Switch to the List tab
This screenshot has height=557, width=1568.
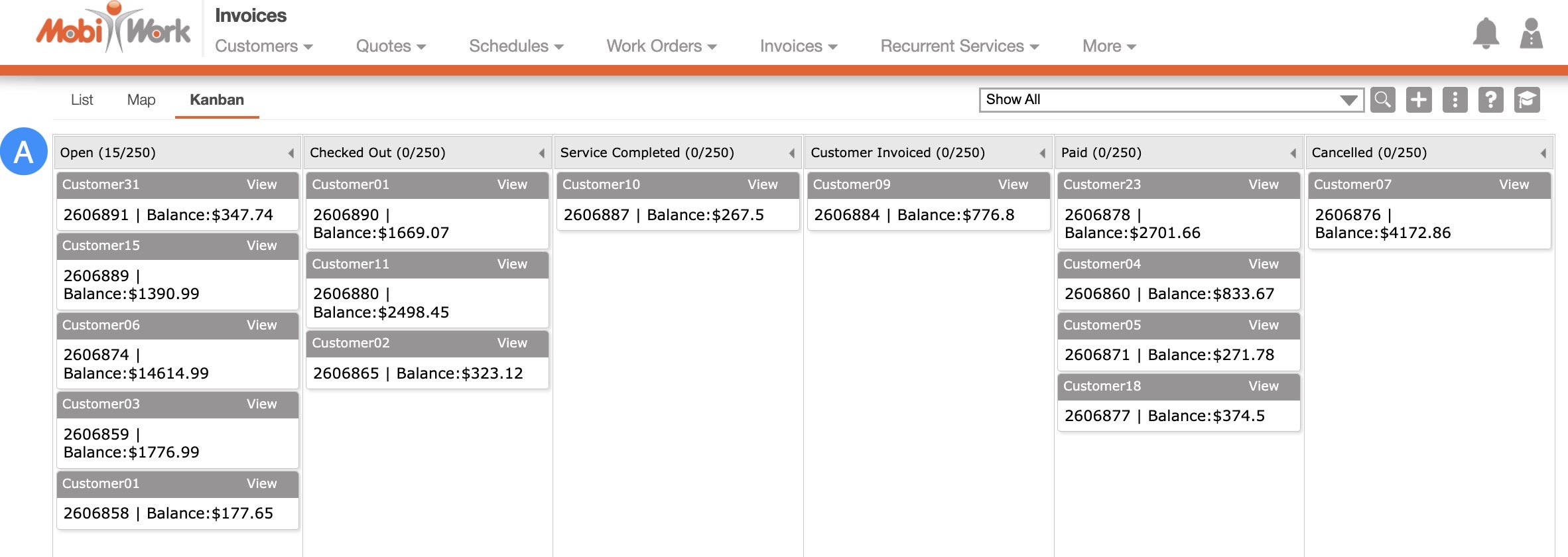pos(82,100)
